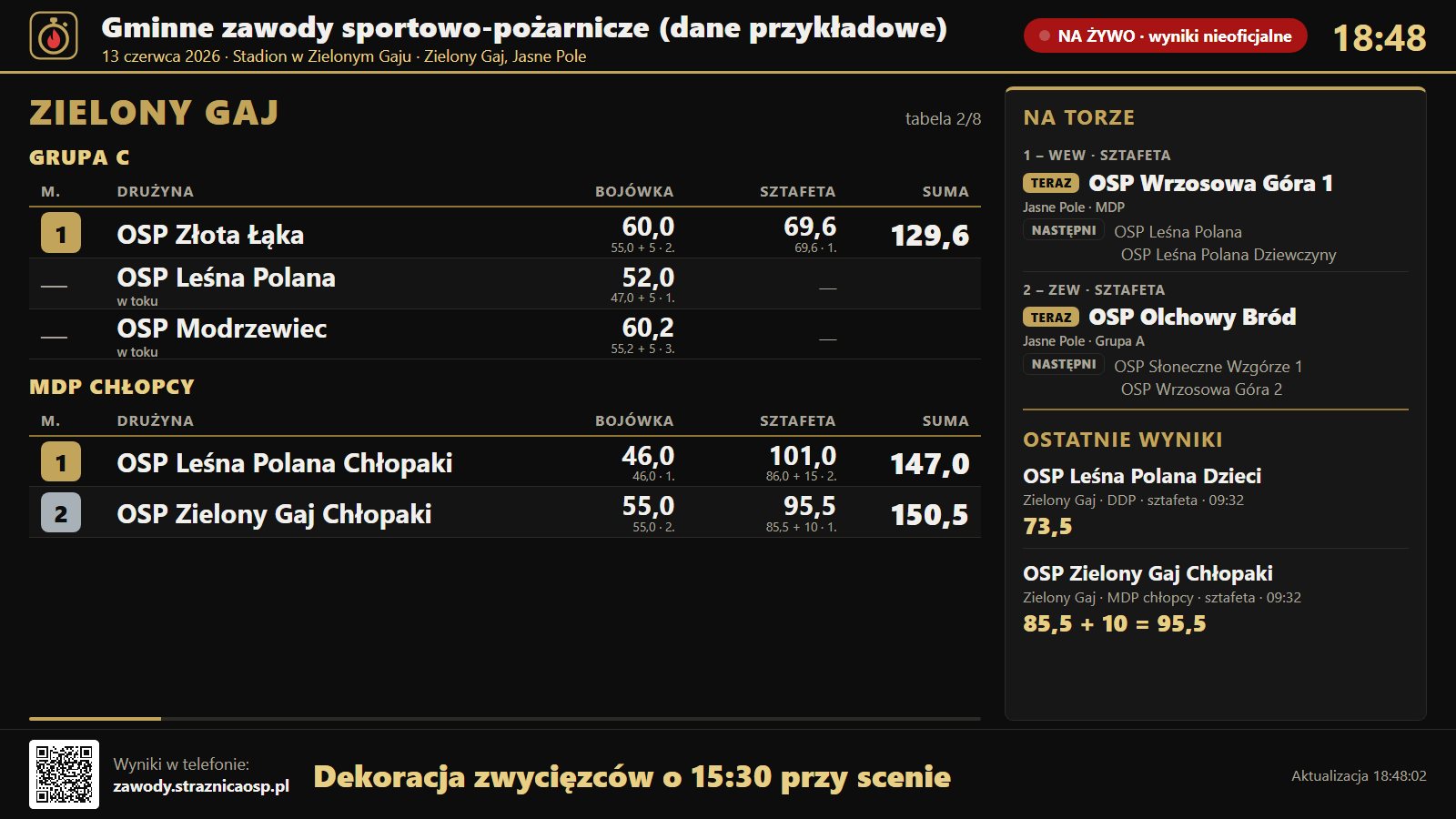Click the NA ŻYWO live status pill

1165,36
